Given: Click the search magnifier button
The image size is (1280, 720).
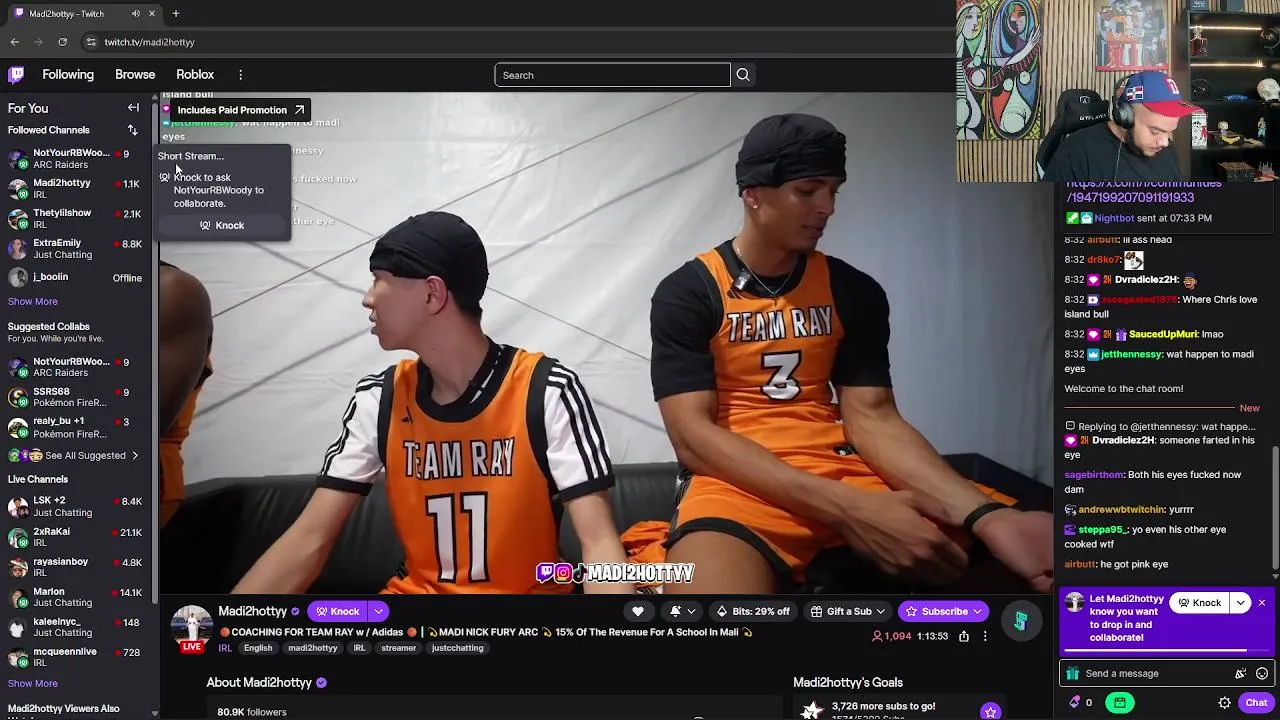Looking at the screenshot, I should click(743, 75).
